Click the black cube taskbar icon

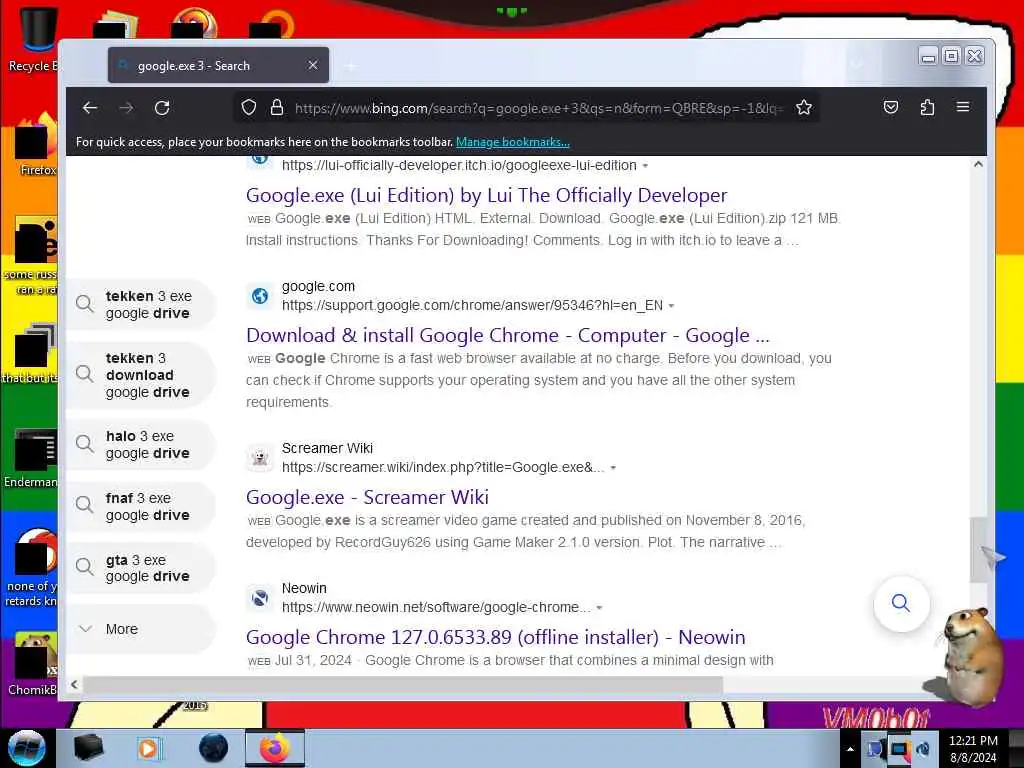[x=88, y=748]
